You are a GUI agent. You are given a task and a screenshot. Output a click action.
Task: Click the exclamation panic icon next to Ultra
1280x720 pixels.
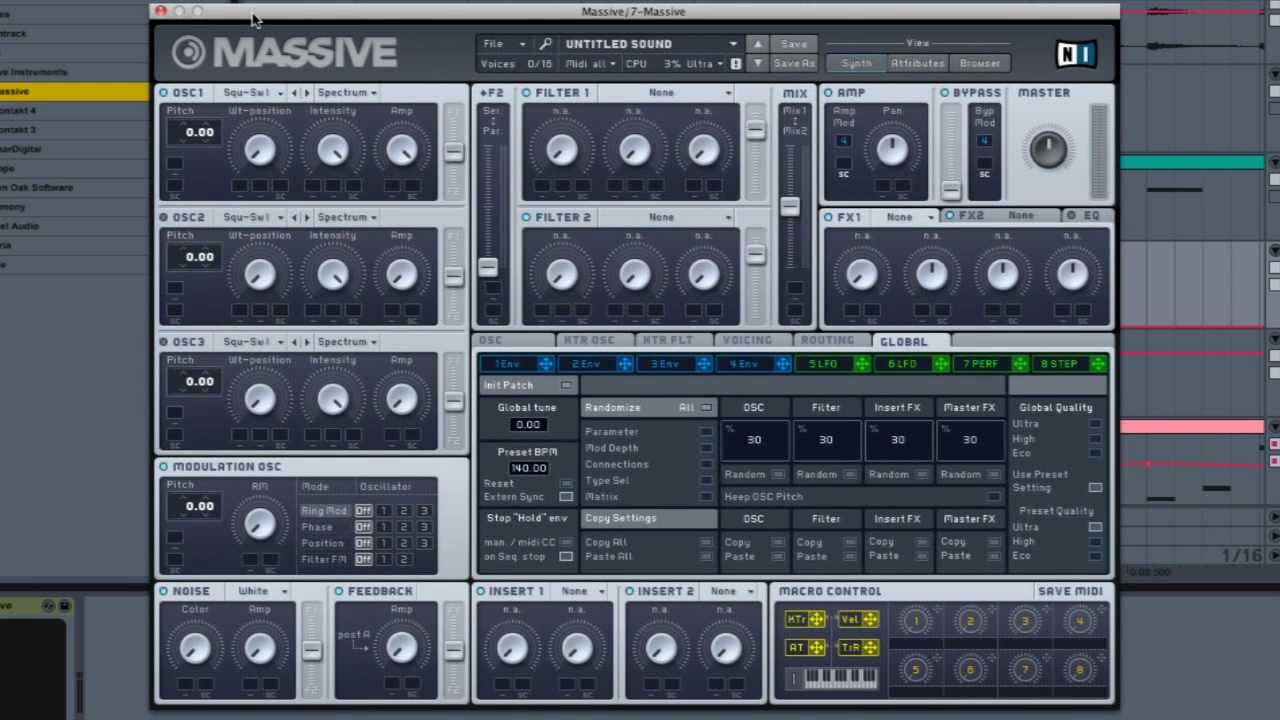[736, 64]
